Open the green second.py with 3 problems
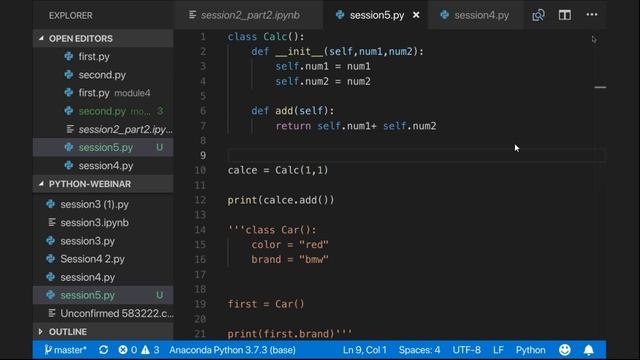Screen dimensions: 640x360 click(x=103, y=111)
